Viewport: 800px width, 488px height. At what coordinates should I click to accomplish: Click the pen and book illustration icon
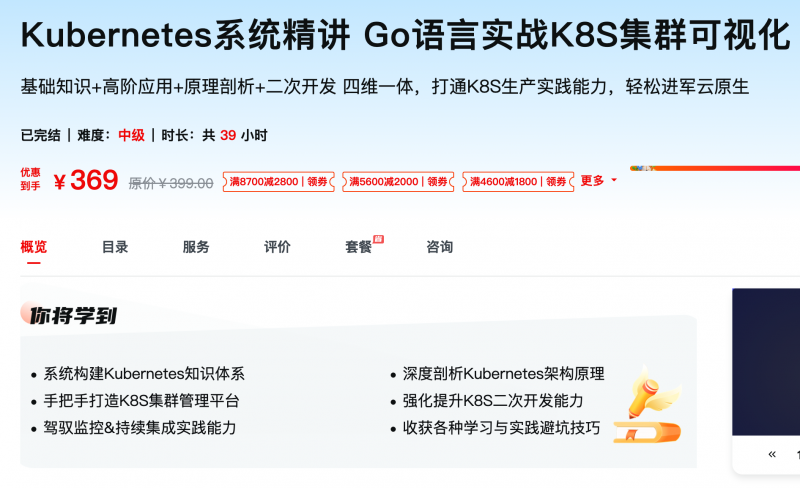click(x=648, y=404)
